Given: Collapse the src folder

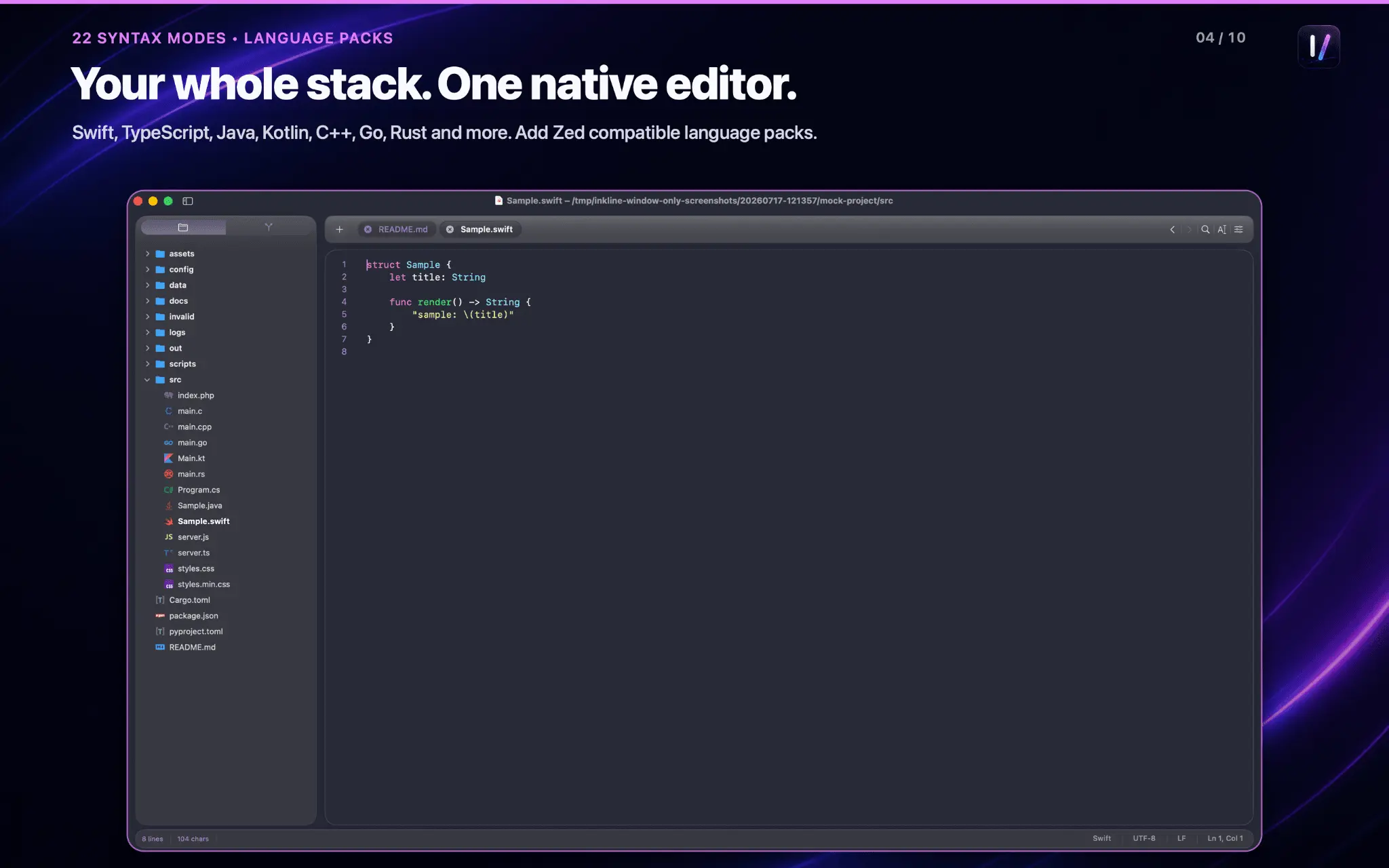Looking at the screenshot, I should click(x=147, y=380).
